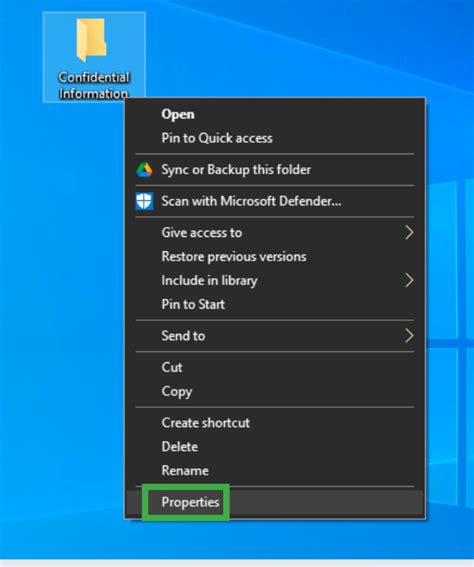
Task: Open Properties from the context menu
Action: click(275, 502)
